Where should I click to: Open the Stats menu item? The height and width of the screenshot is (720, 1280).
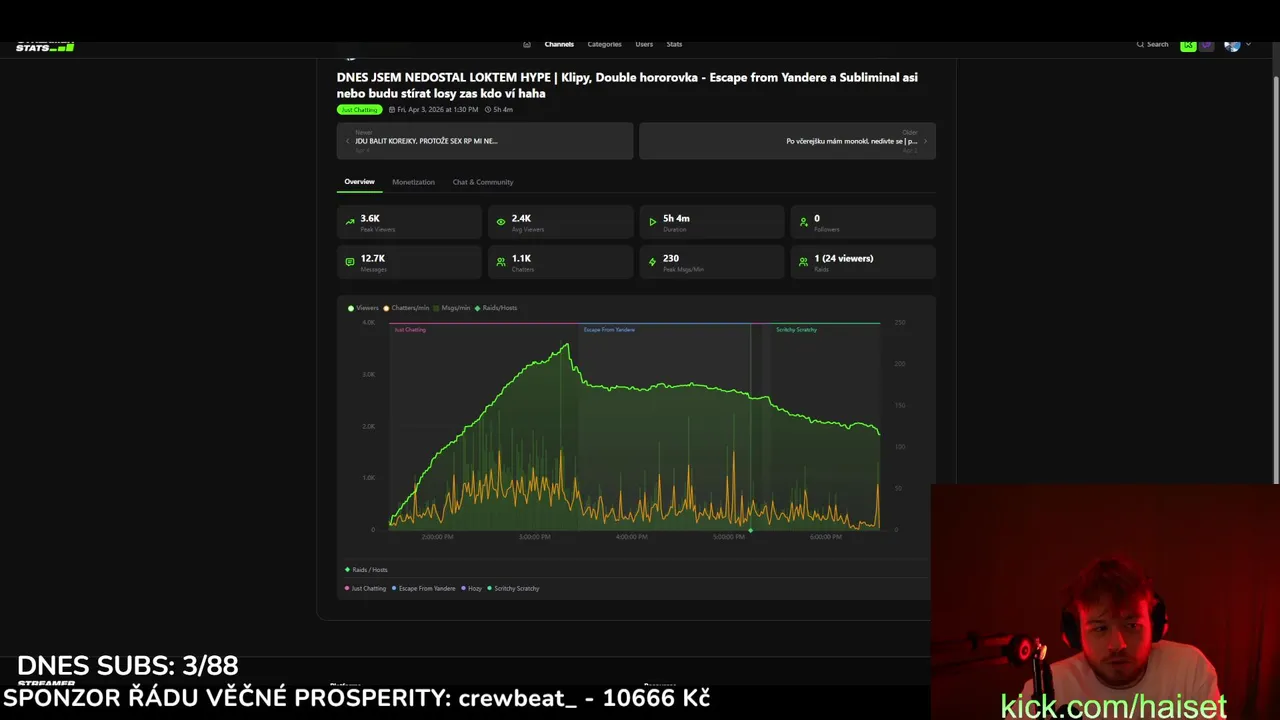click(674, 44)
